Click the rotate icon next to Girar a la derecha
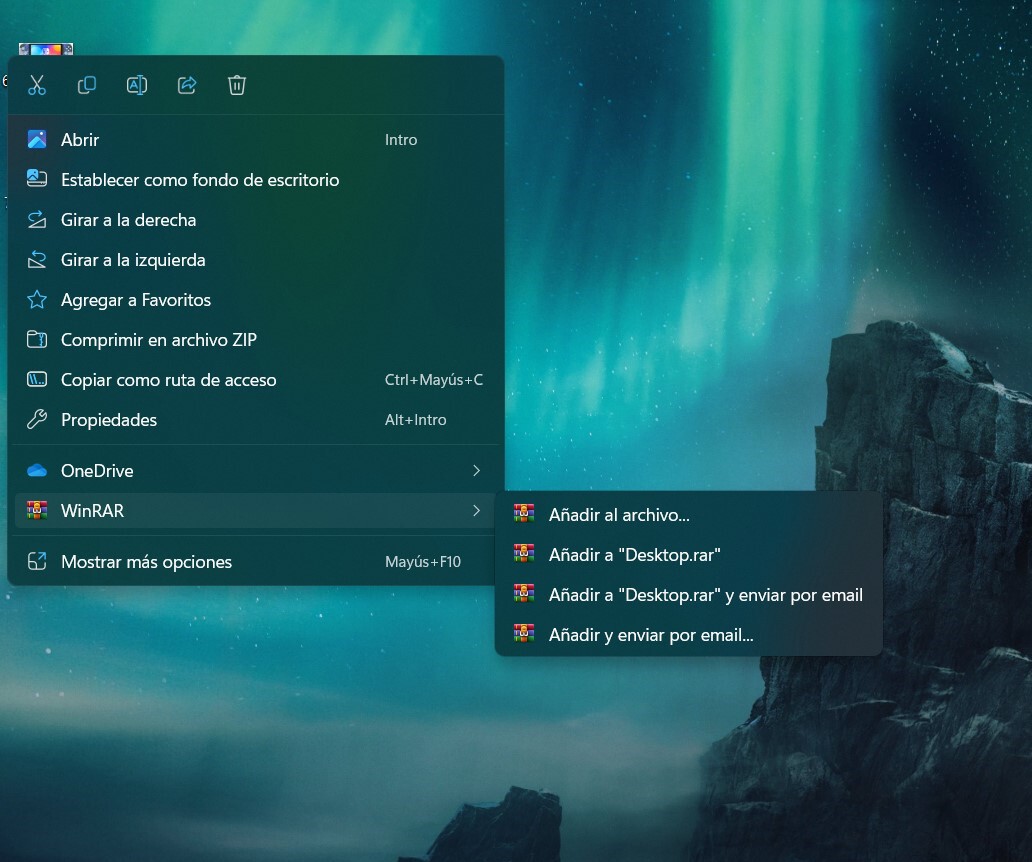 pyautogui.click(x=36, y=219)
